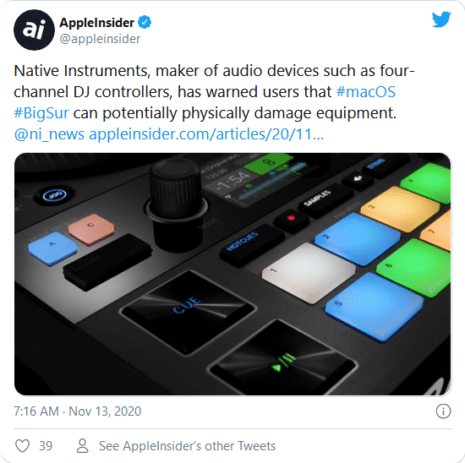The width and height of the screenshot is (465, 463).
Task: Open the Twitter bird icon
Action: (x=441, y=20)
